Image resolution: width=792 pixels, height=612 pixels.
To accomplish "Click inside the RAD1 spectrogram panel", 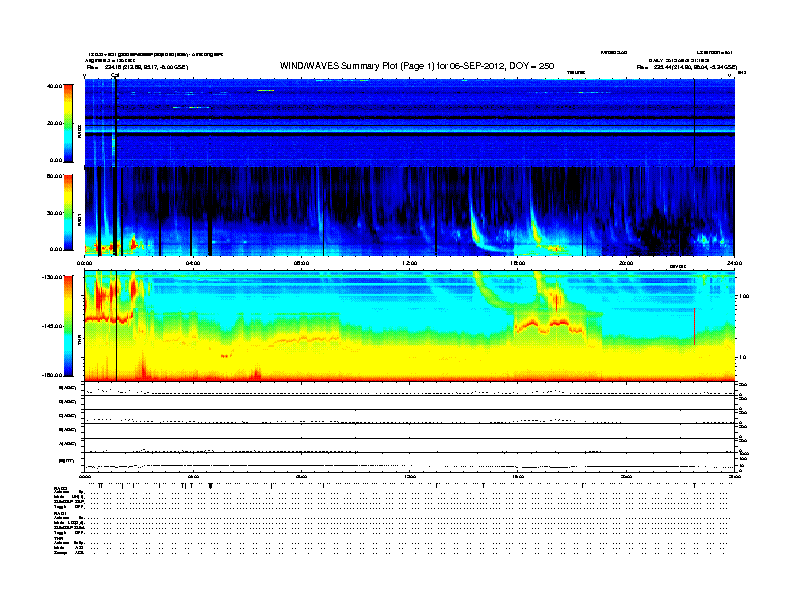I will click(x=409, y=212).
